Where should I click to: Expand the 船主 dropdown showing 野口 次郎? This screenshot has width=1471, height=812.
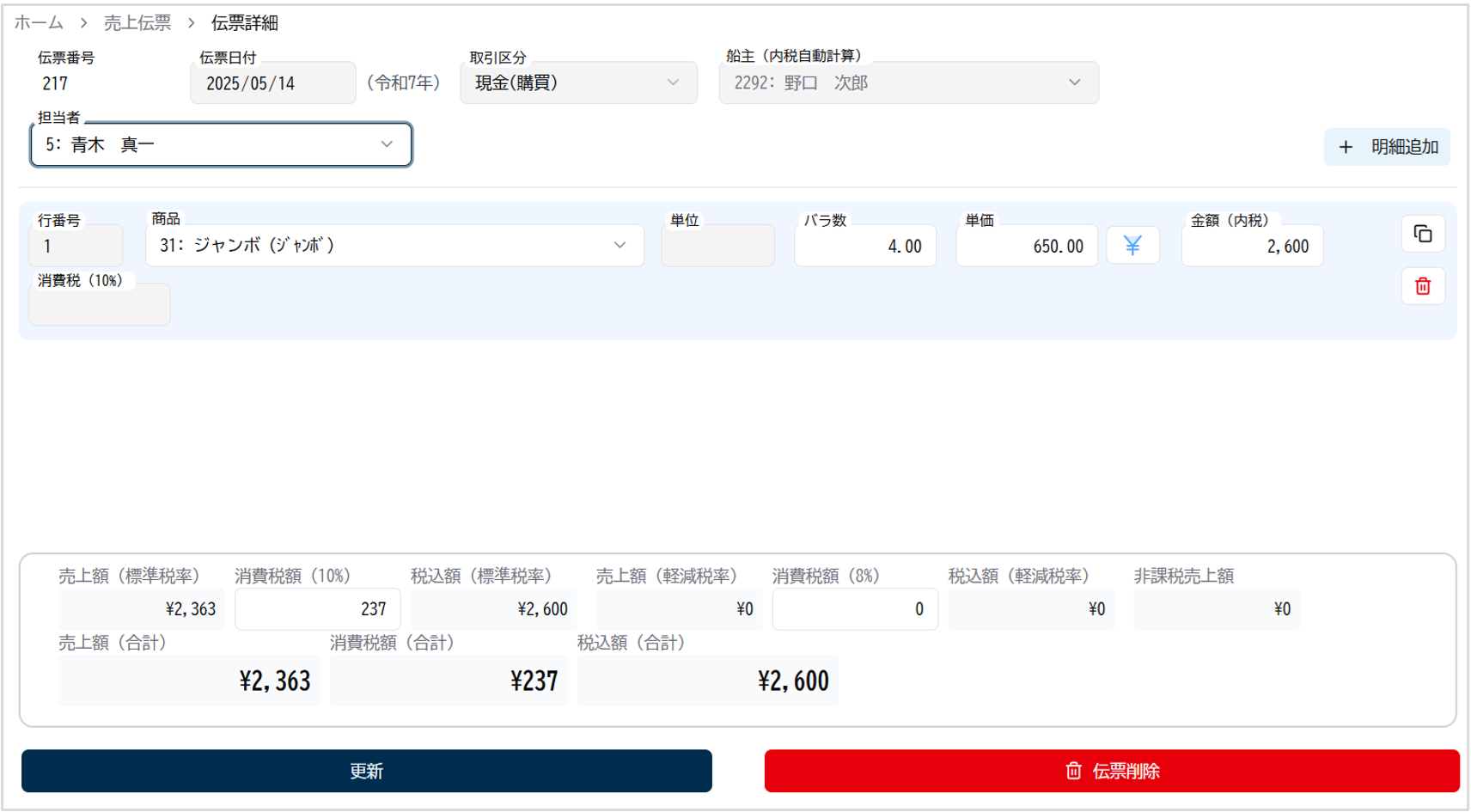tap(907, 82)
